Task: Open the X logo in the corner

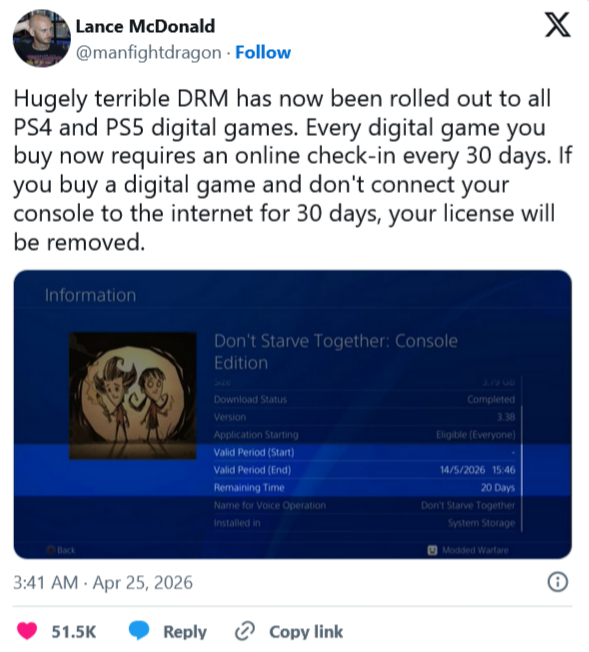Action: click(x=558, y=25)
